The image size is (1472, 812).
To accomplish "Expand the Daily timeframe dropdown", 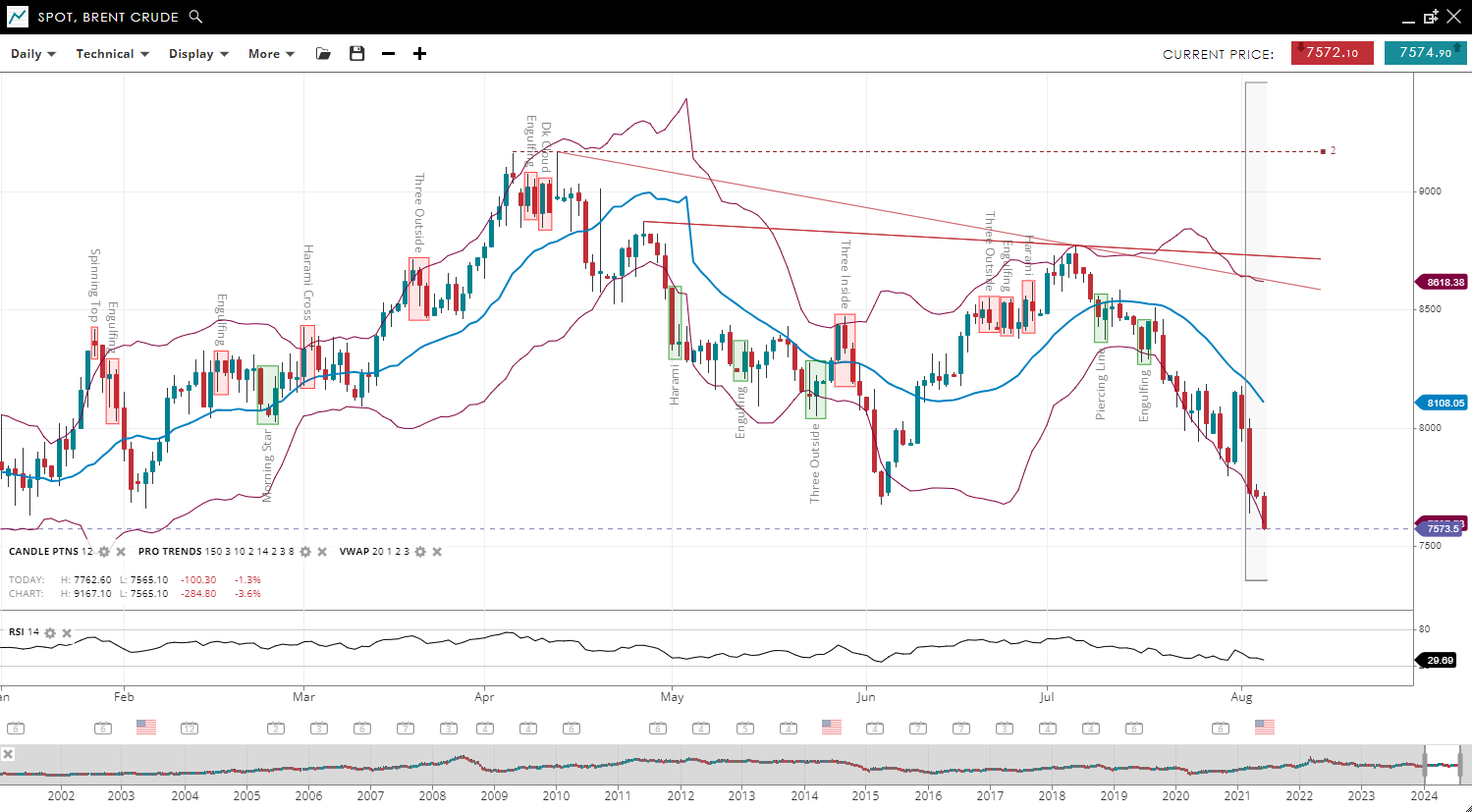I will click(x=33, y=54).
